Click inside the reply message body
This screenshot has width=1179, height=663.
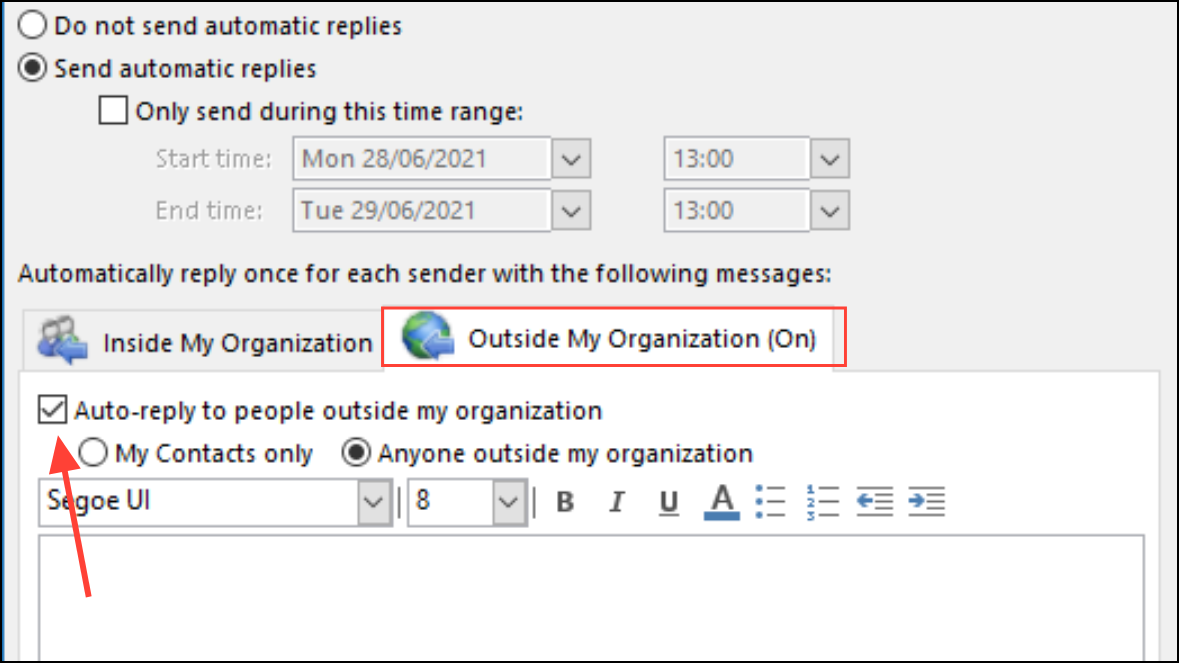(x=590, y=595)
